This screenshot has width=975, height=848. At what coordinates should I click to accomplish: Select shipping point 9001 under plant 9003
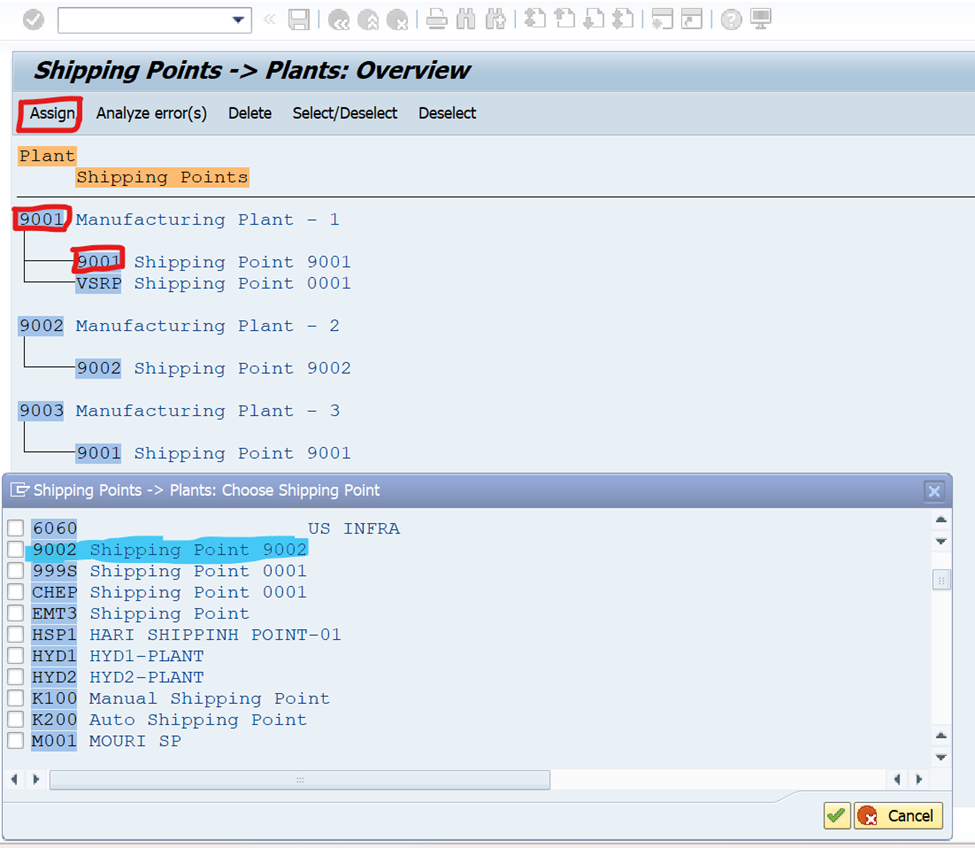pos(98,453)
